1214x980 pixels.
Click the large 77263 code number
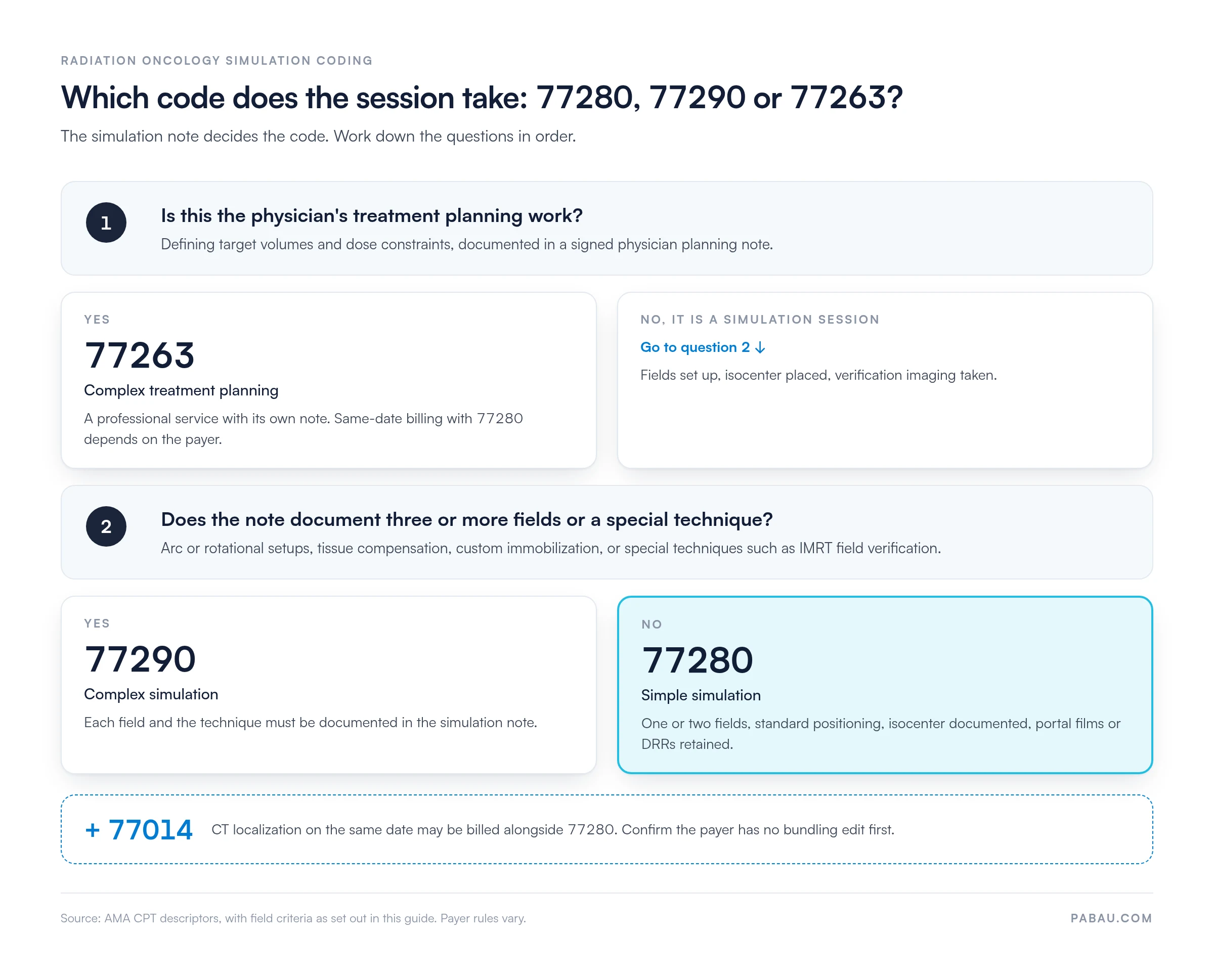point(140,355)
